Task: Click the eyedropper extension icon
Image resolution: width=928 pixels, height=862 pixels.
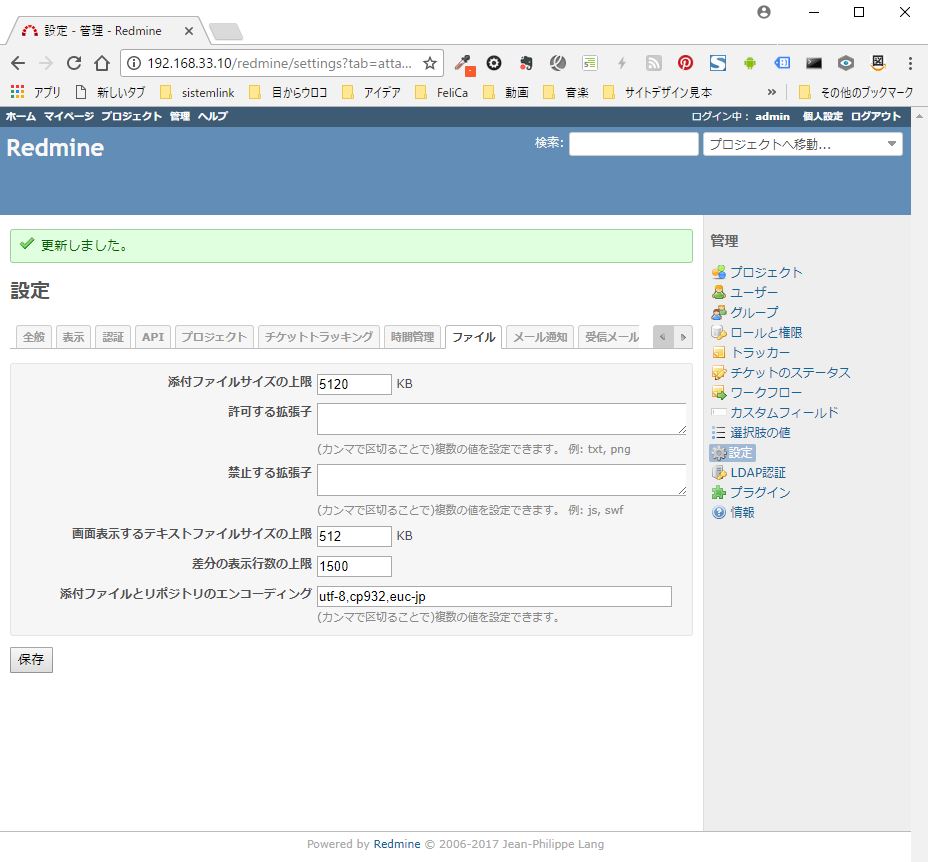Action: click(x=464, y=63)
